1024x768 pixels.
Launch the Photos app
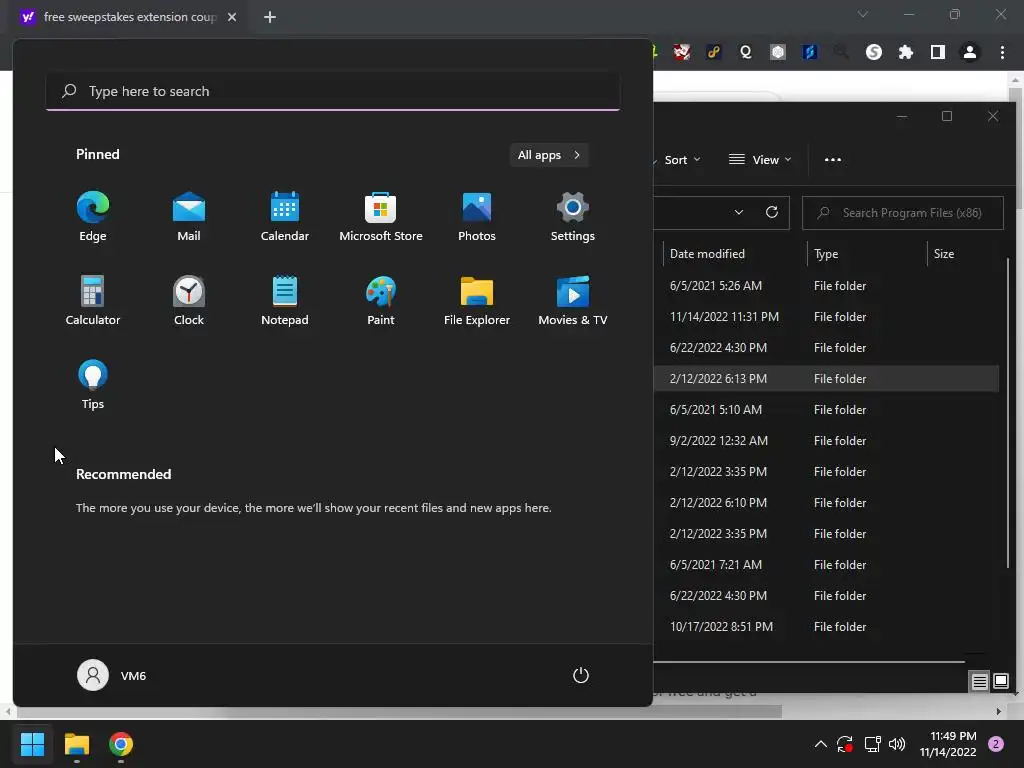pyautogui.click(x=477, y=217)
